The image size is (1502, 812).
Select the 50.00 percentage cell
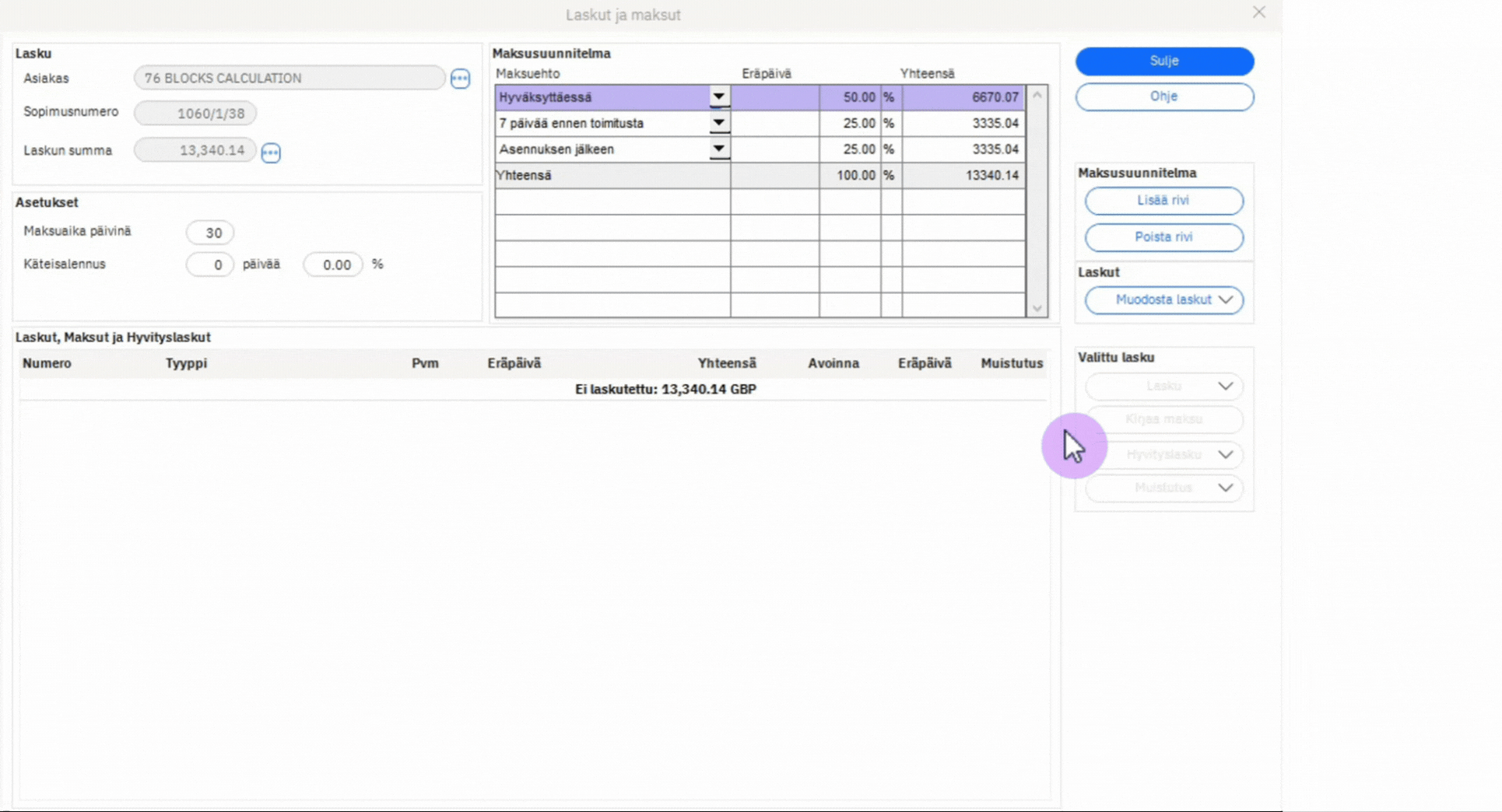850,97
